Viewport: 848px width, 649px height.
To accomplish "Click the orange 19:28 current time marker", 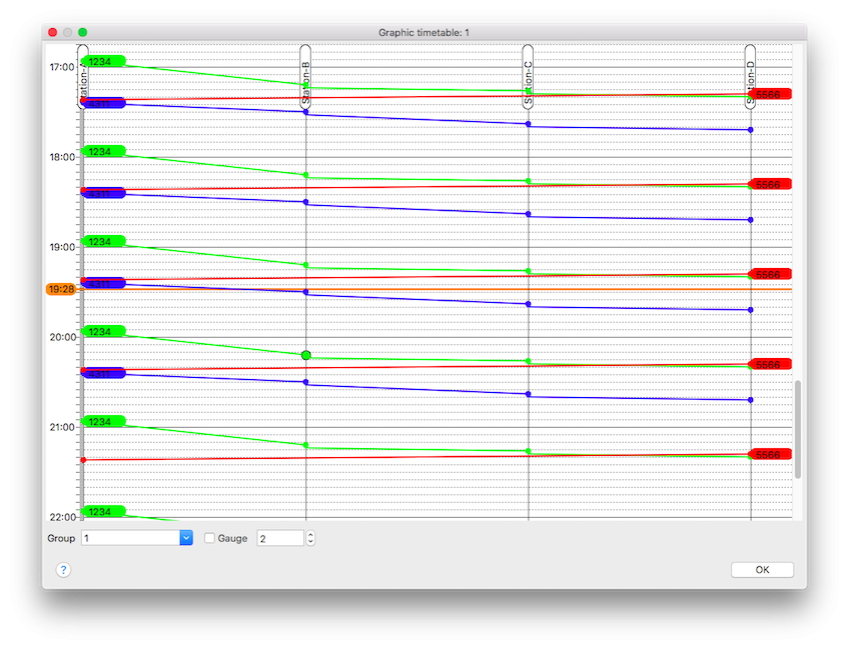I will [61, 289].
